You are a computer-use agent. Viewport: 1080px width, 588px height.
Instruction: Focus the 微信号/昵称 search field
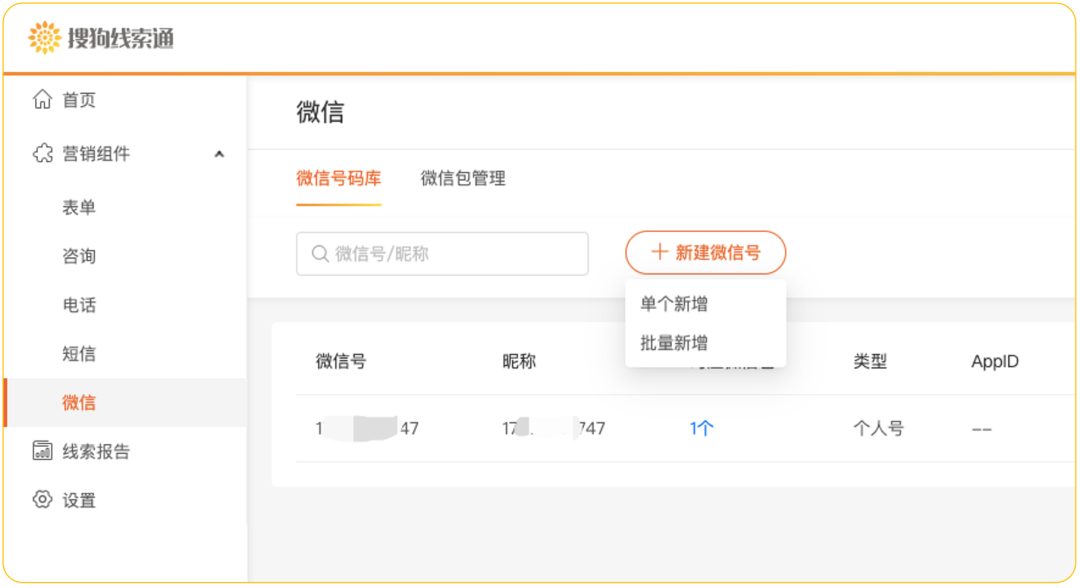click(x=442, y=254)
